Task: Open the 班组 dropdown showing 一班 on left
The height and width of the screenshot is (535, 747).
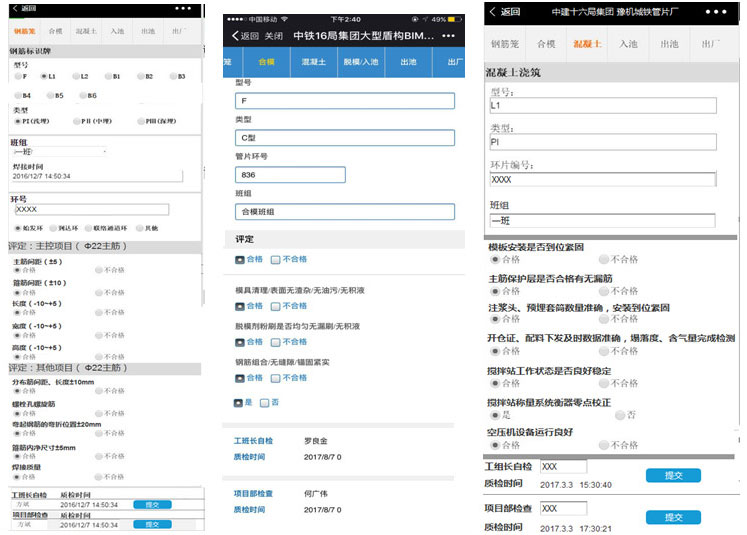Action: click(x=58, y=151)
